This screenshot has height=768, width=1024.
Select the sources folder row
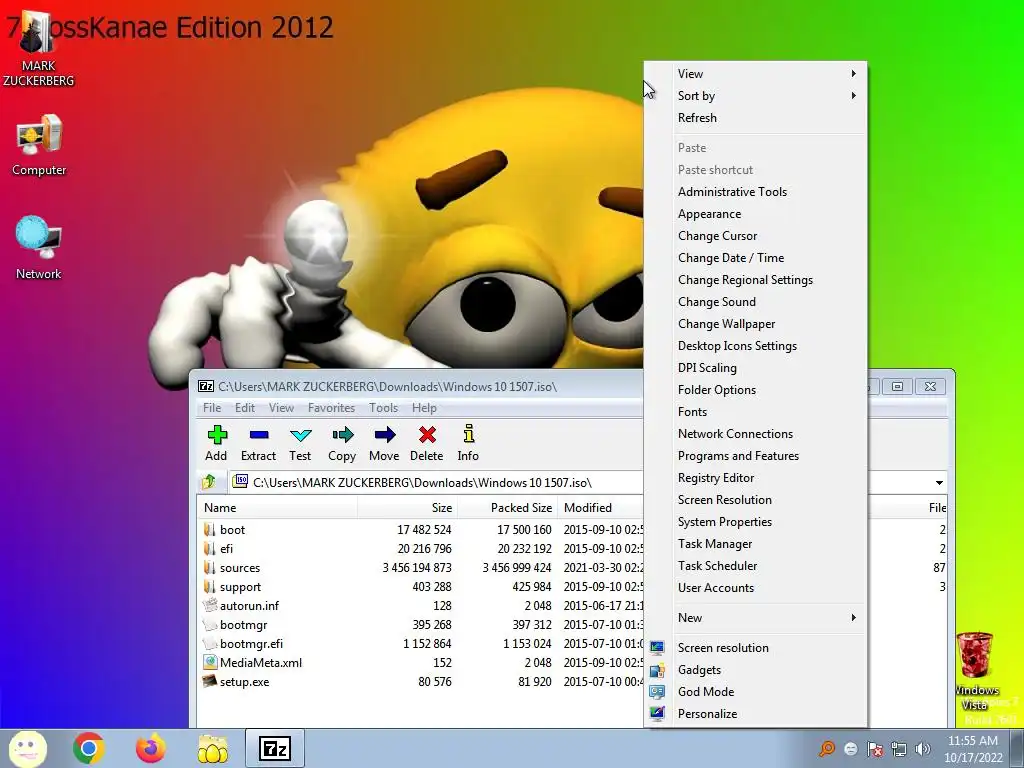pos(420,568)
